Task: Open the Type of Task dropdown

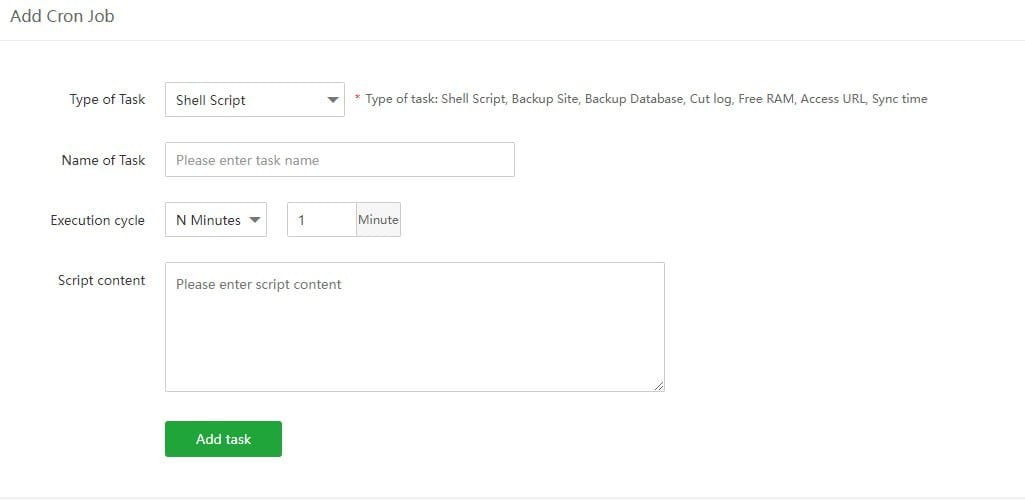Action: (x=254, y=100)
